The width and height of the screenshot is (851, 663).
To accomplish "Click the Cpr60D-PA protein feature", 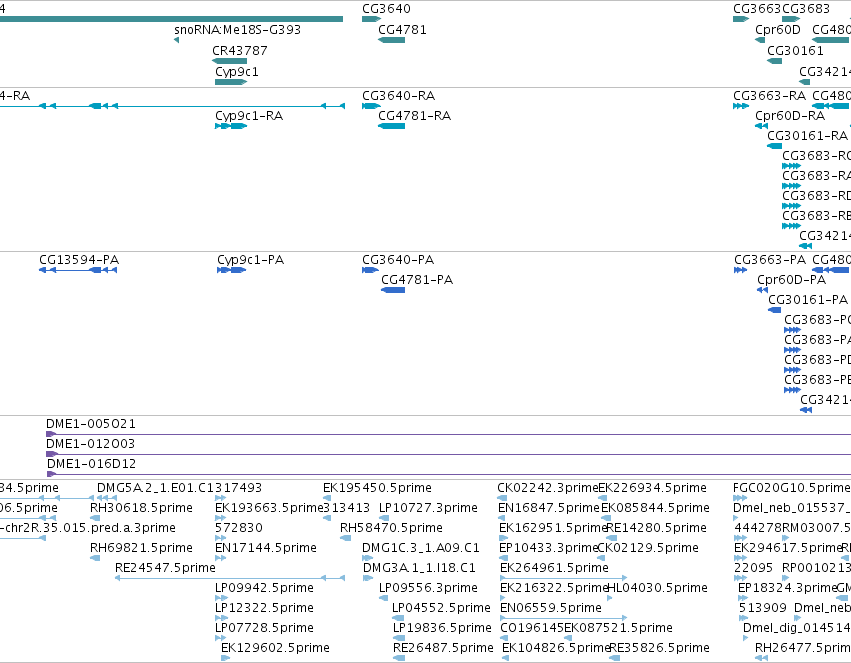I will click(763, 290).
